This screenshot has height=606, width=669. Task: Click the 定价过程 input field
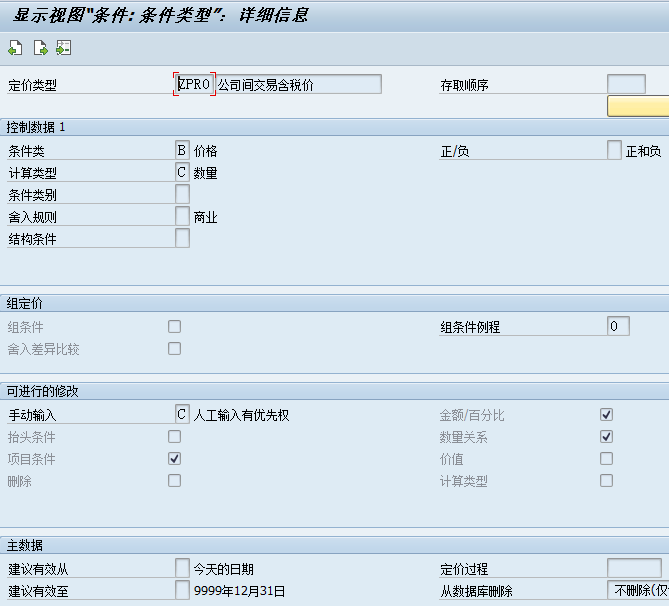[634, 568]
